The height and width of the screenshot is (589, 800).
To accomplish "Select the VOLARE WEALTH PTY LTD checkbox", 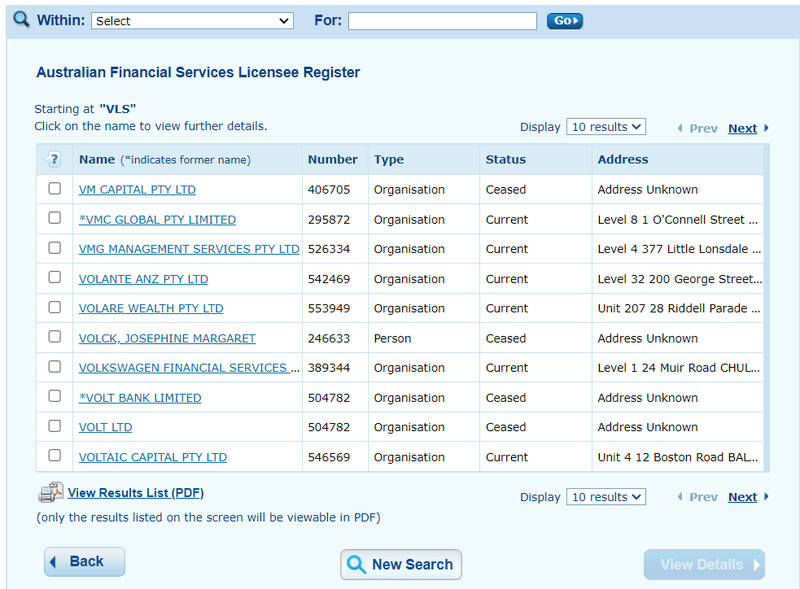I will click(55, 307).
